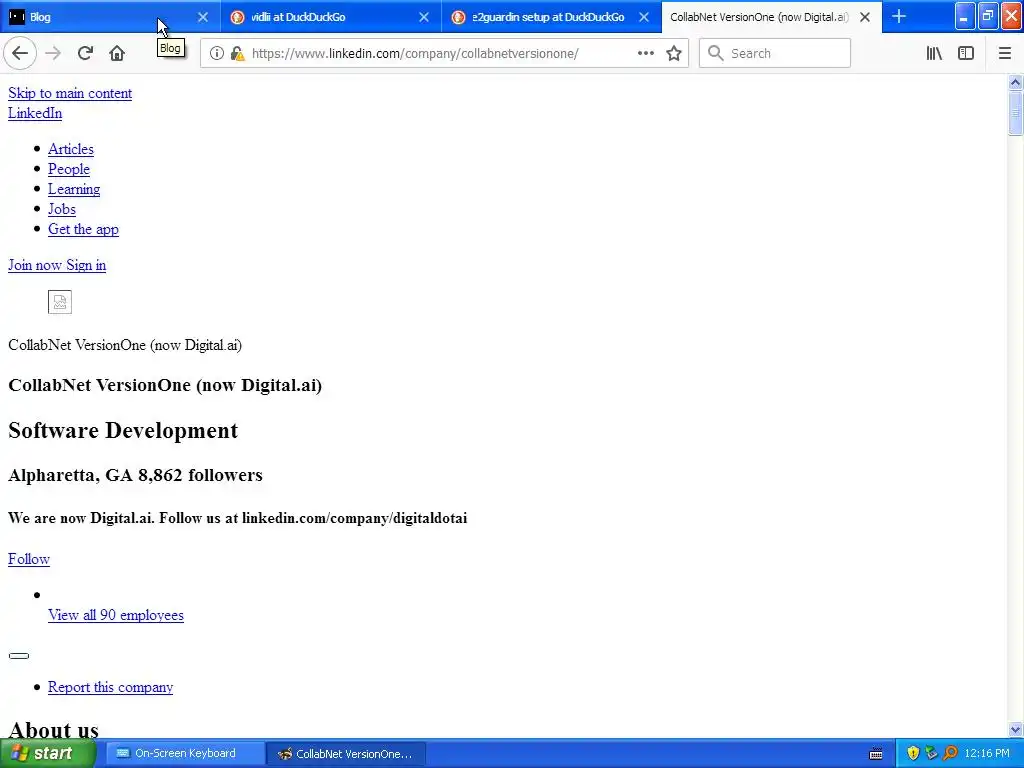Open the Firefox hamburger menu
Screen dimensions: 1024x768
tap(1004, 53)
